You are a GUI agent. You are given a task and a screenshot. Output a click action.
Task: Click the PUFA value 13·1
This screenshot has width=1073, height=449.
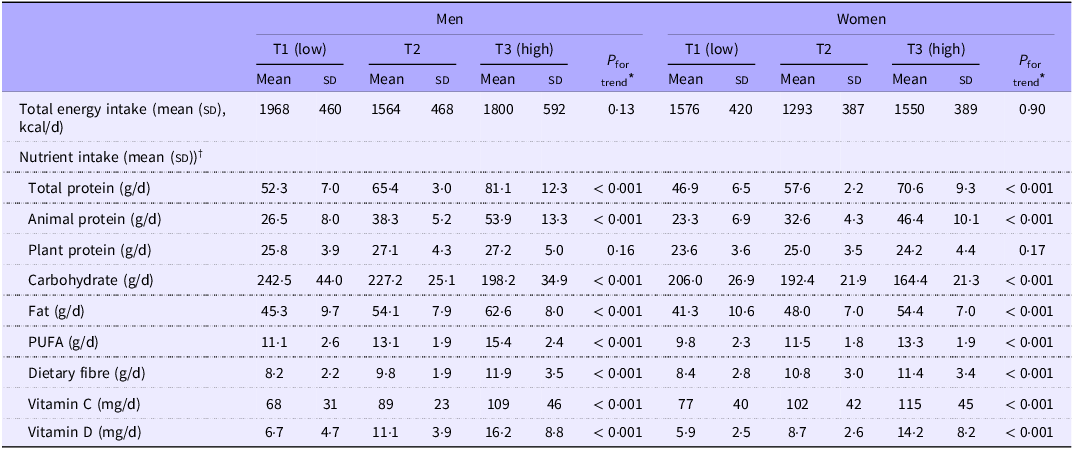tap(386, 342)
